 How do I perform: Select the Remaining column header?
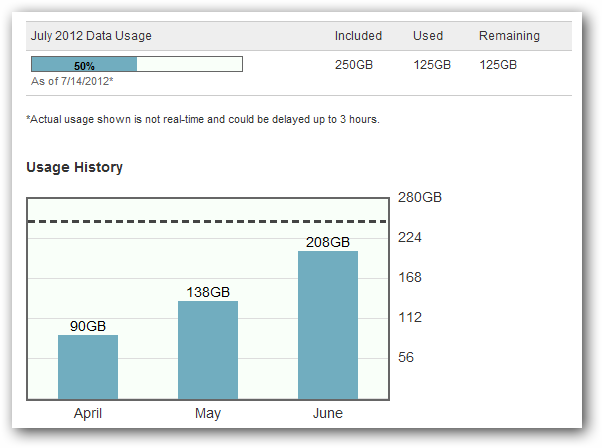pos(509,36)
